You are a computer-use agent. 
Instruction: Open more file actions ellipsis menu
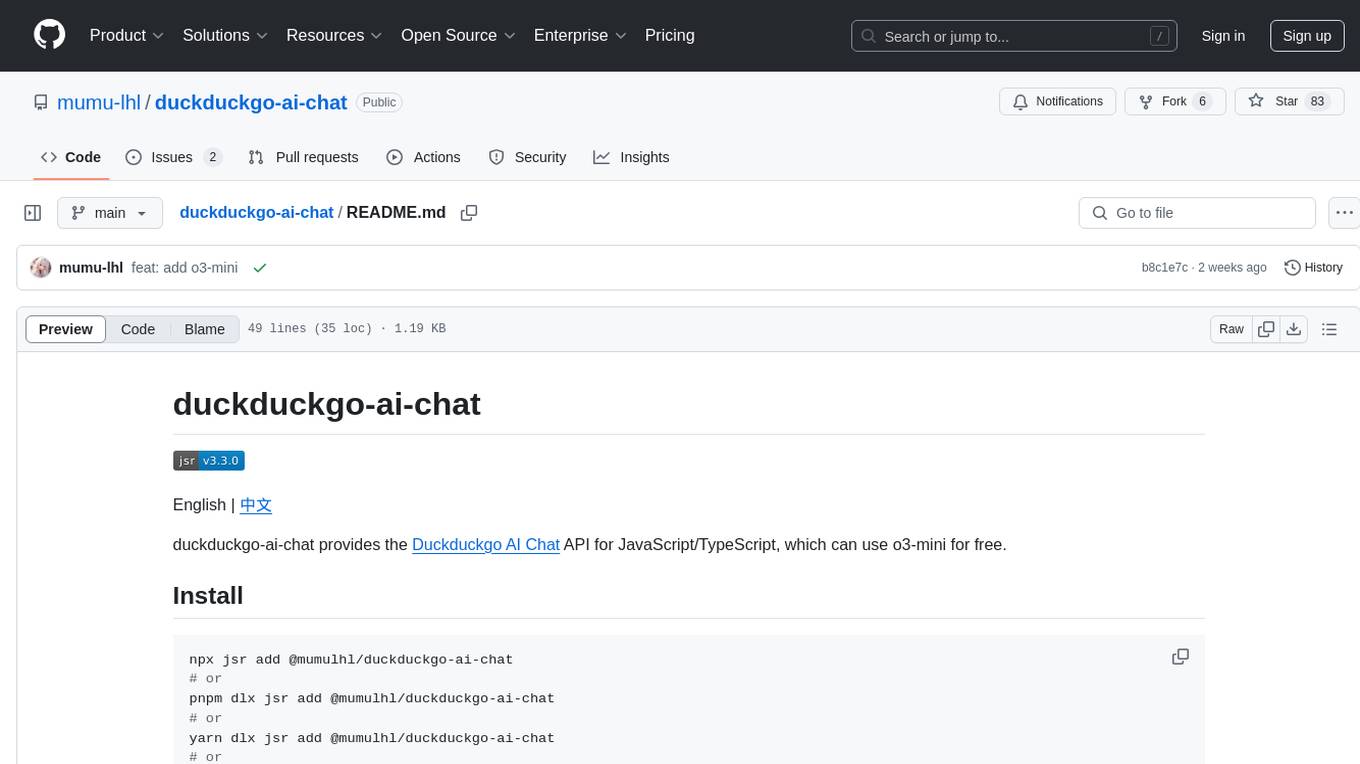tap(1344, 213)
